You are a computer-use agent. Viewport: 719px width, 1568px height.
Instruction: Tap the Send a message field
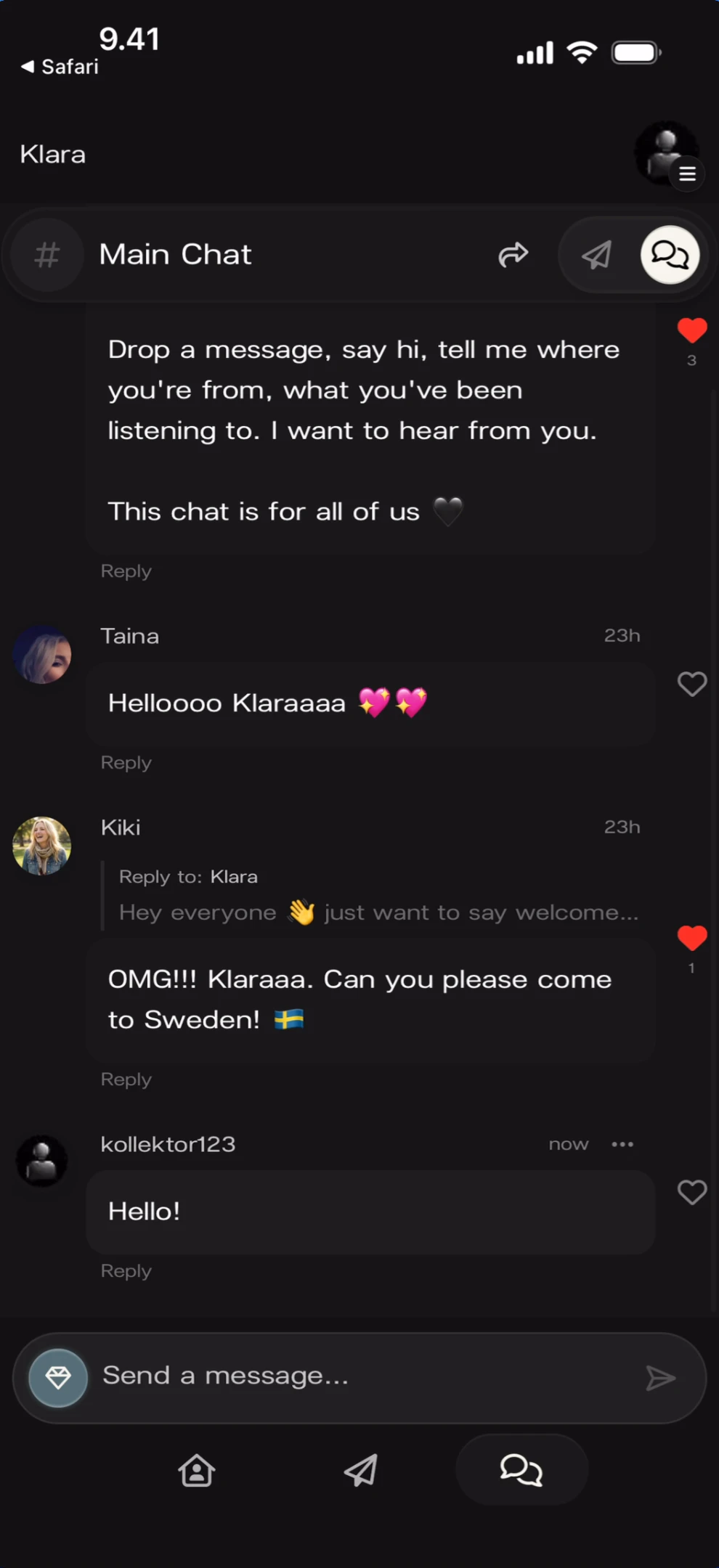click(291, 1376)
